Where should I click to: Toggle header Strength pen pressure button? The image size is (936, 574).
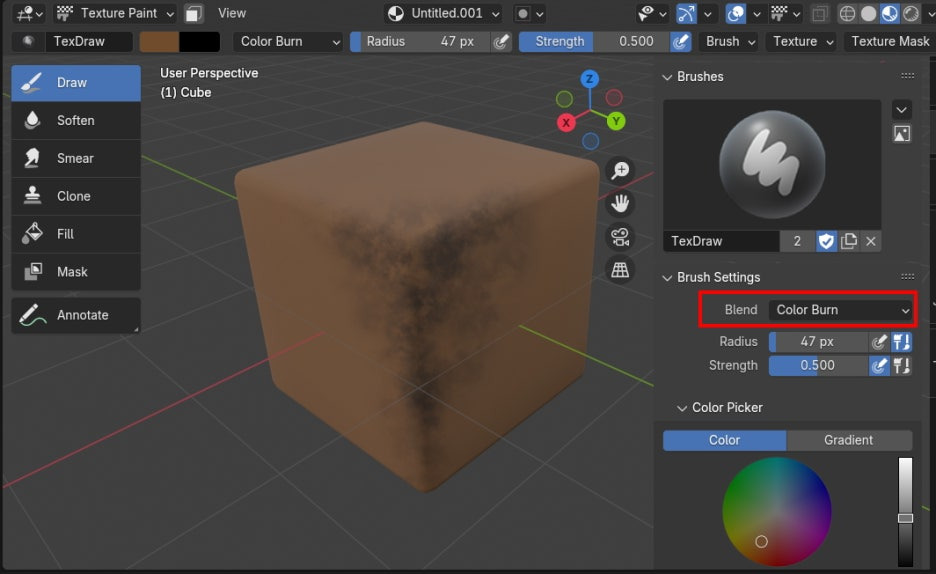click(x=680, y=41)
